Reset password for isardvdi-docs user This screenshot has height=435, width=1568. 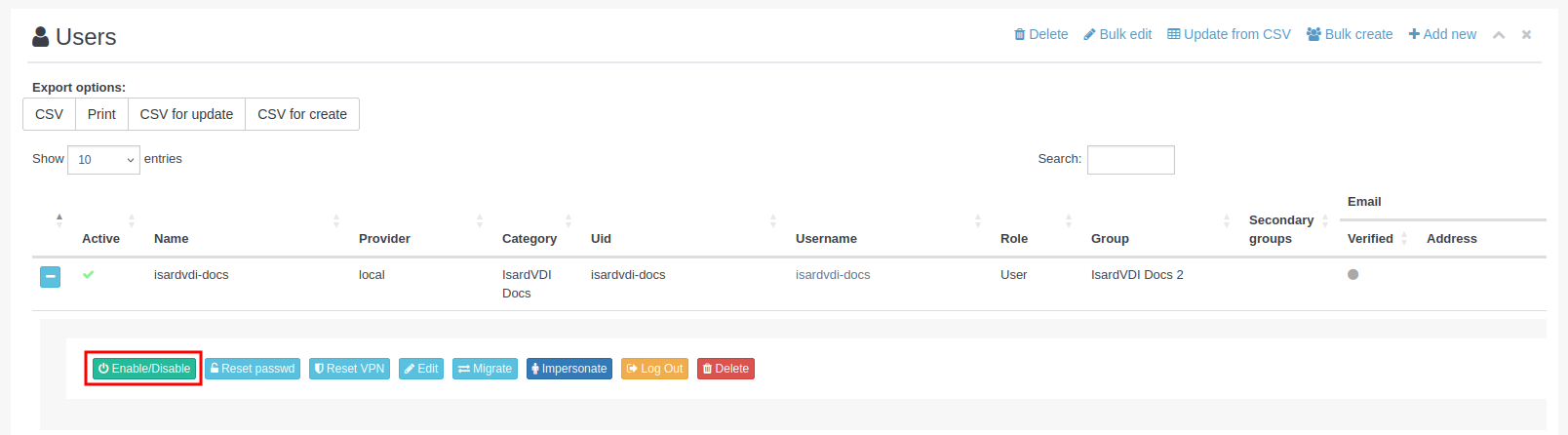pos(253,369)
